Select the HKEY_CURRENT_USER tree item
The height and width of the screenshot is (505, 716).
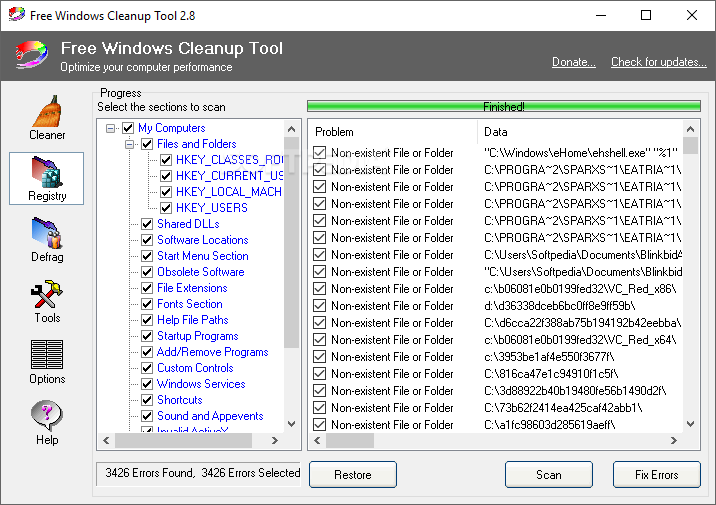(229, 176)
